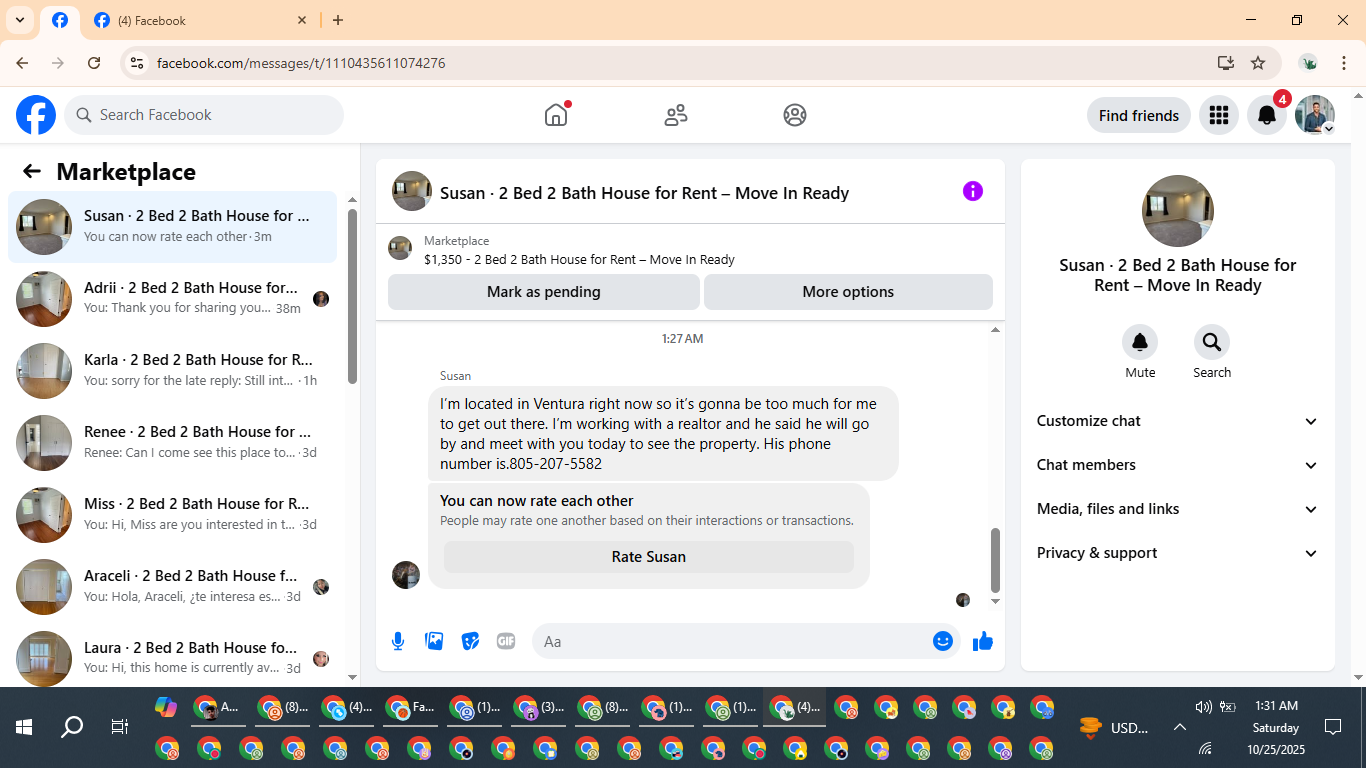Image resolution: width=1366 pixels, height=768 pixels.
Task: Click the More options button
Action: tap(848, 292)
